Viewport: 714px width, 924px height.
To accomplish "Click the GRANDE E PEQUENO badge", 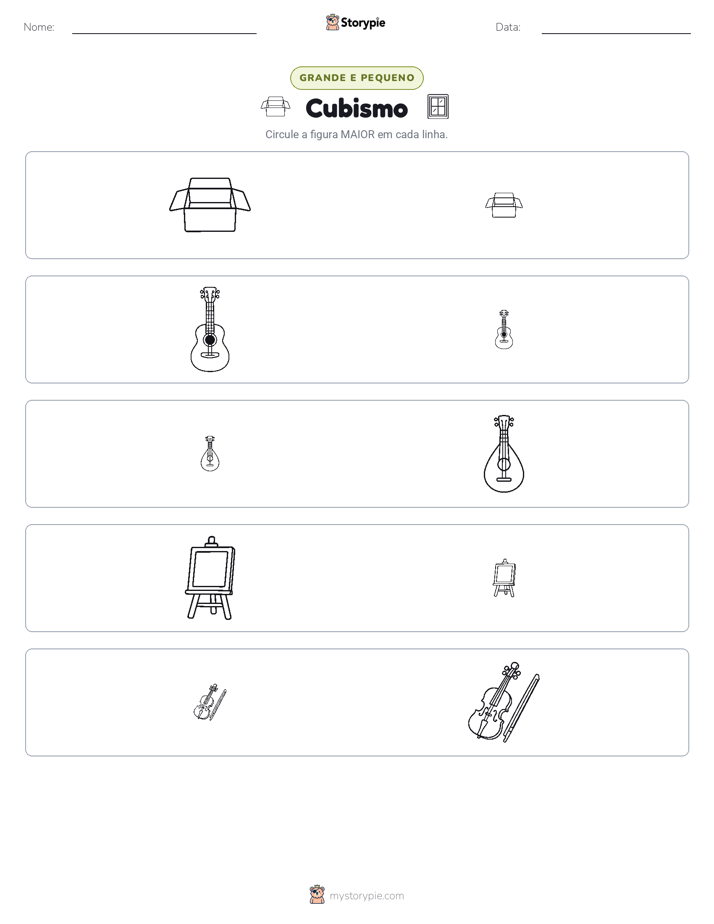I will point(356,78).
